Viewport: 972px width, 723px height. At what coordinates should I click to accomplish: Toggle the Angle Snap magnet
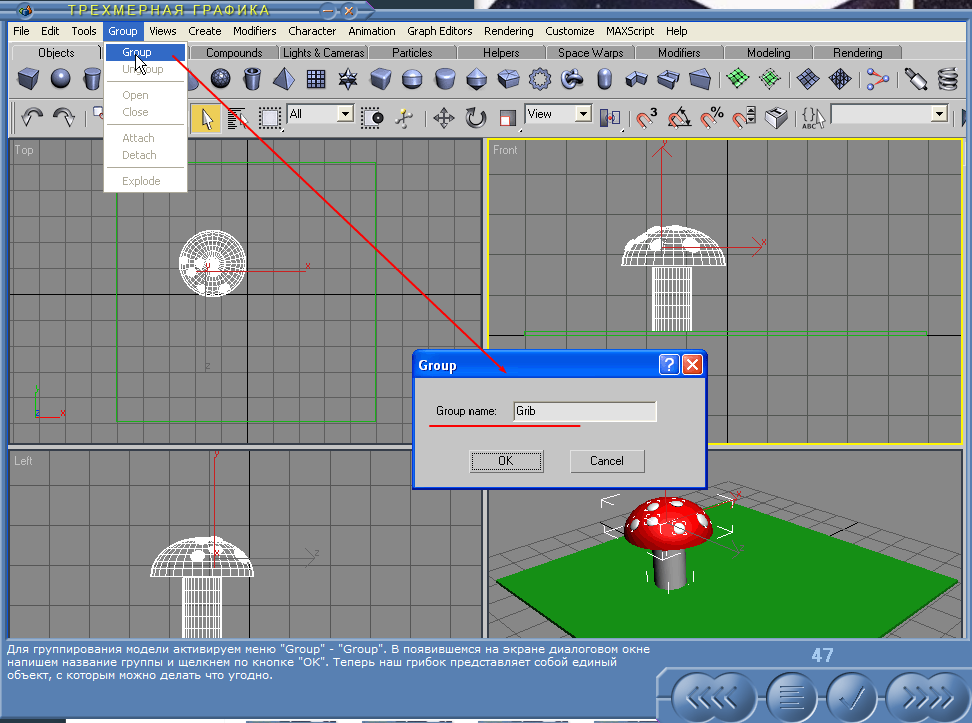pos(679,117)
